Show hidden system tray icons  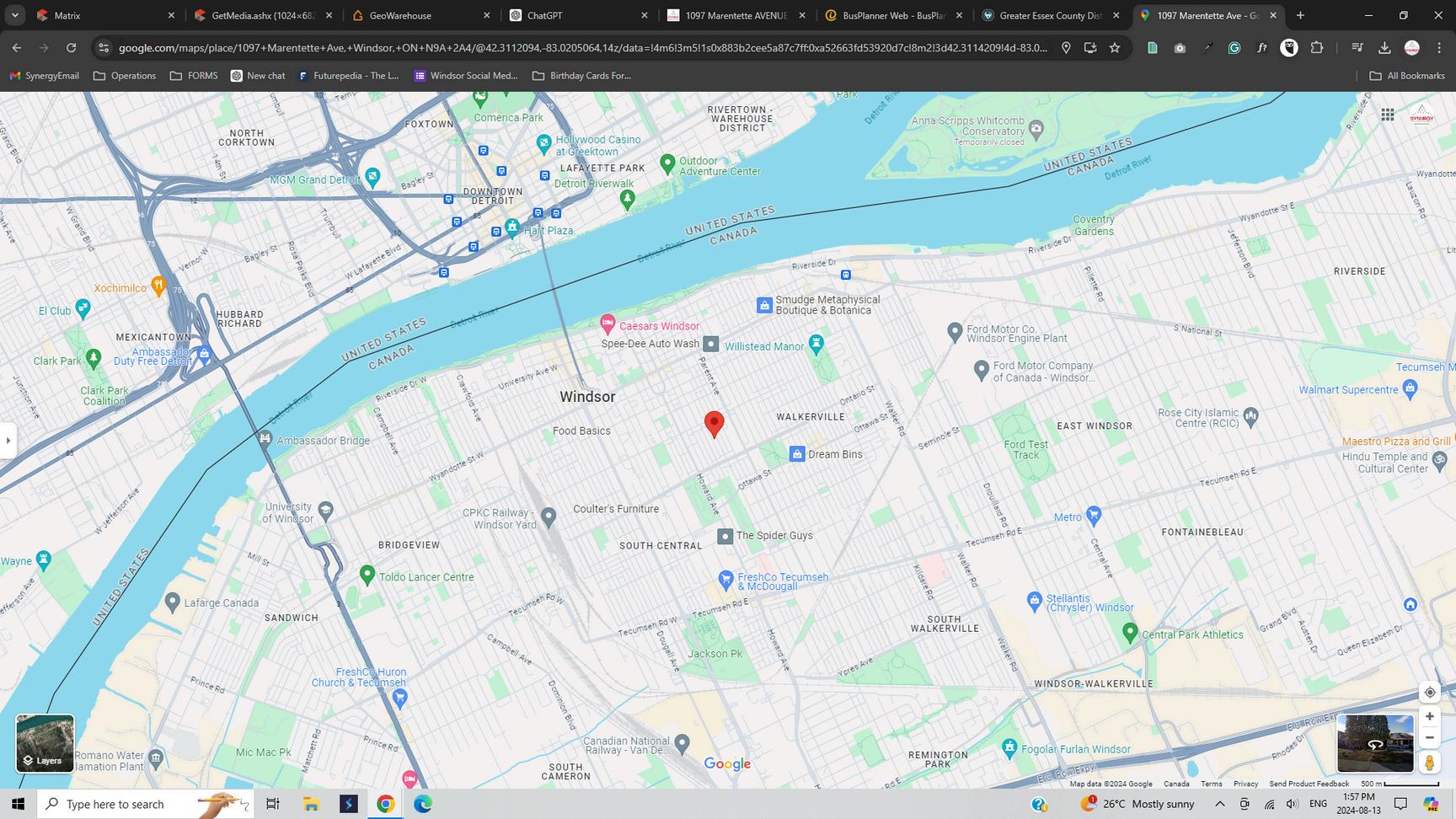[1219, 804]
